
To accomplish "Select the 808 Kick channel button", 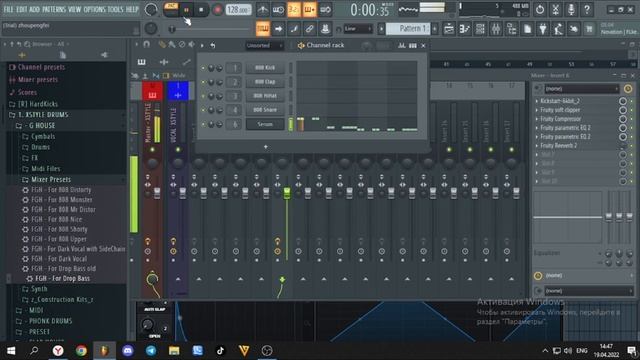I will pyautogui.click(x=265, y=68).
